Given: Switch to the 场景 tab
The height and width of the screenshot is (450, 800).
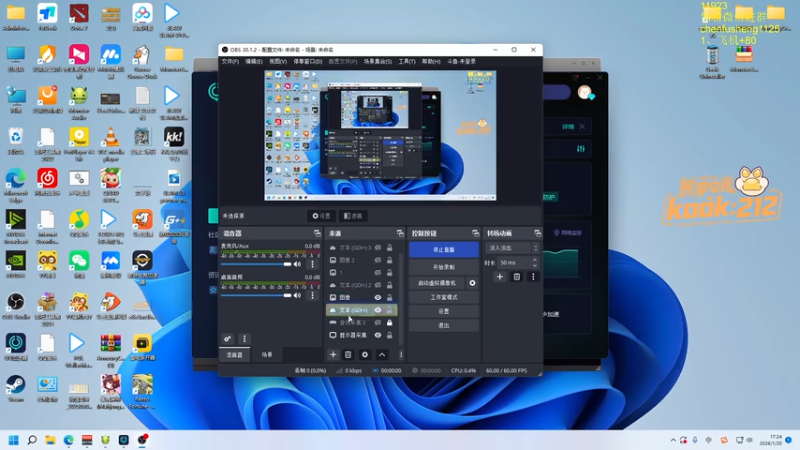Looking at the screenshot, I should click(x=267, y=355).
